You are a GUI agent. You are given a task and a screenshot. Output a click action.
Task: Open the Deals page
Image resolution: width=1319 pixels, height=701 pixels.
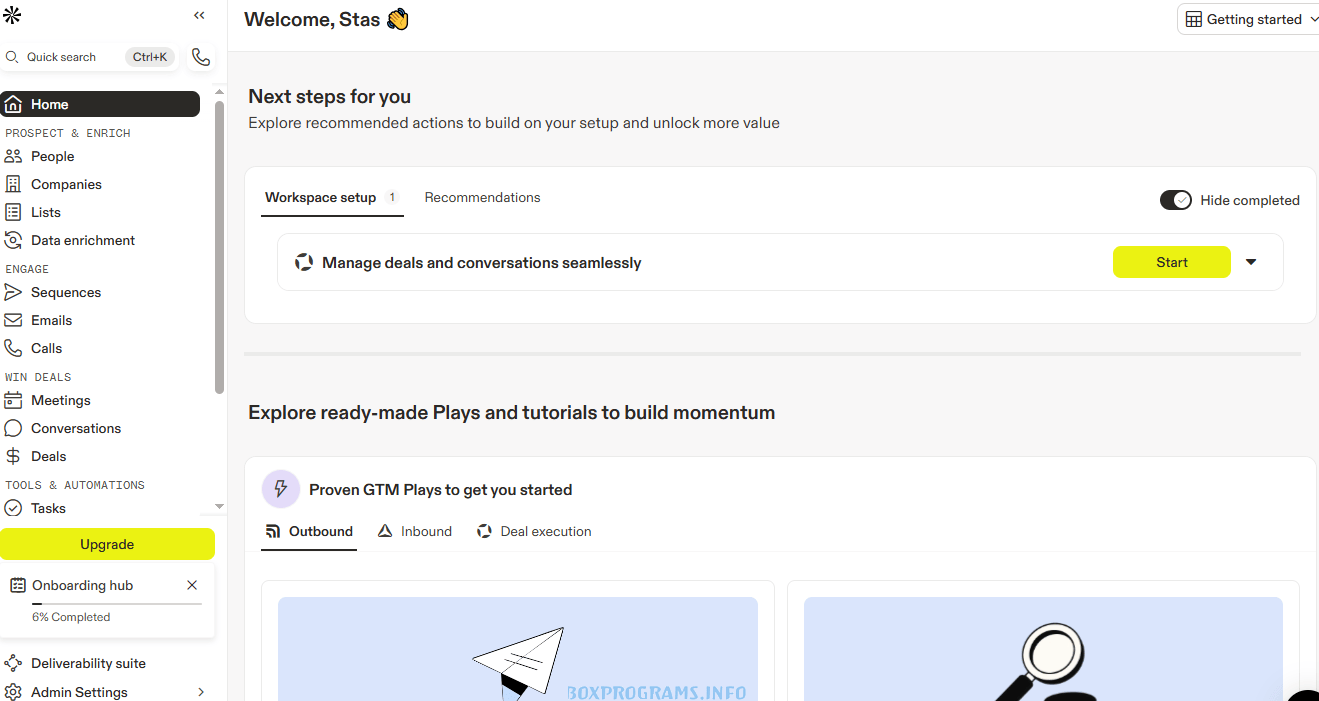[48, 456]
